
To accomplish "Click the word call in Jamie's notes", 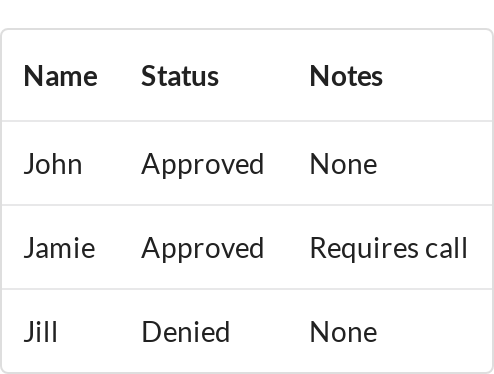I will click(x=446, y=248).
